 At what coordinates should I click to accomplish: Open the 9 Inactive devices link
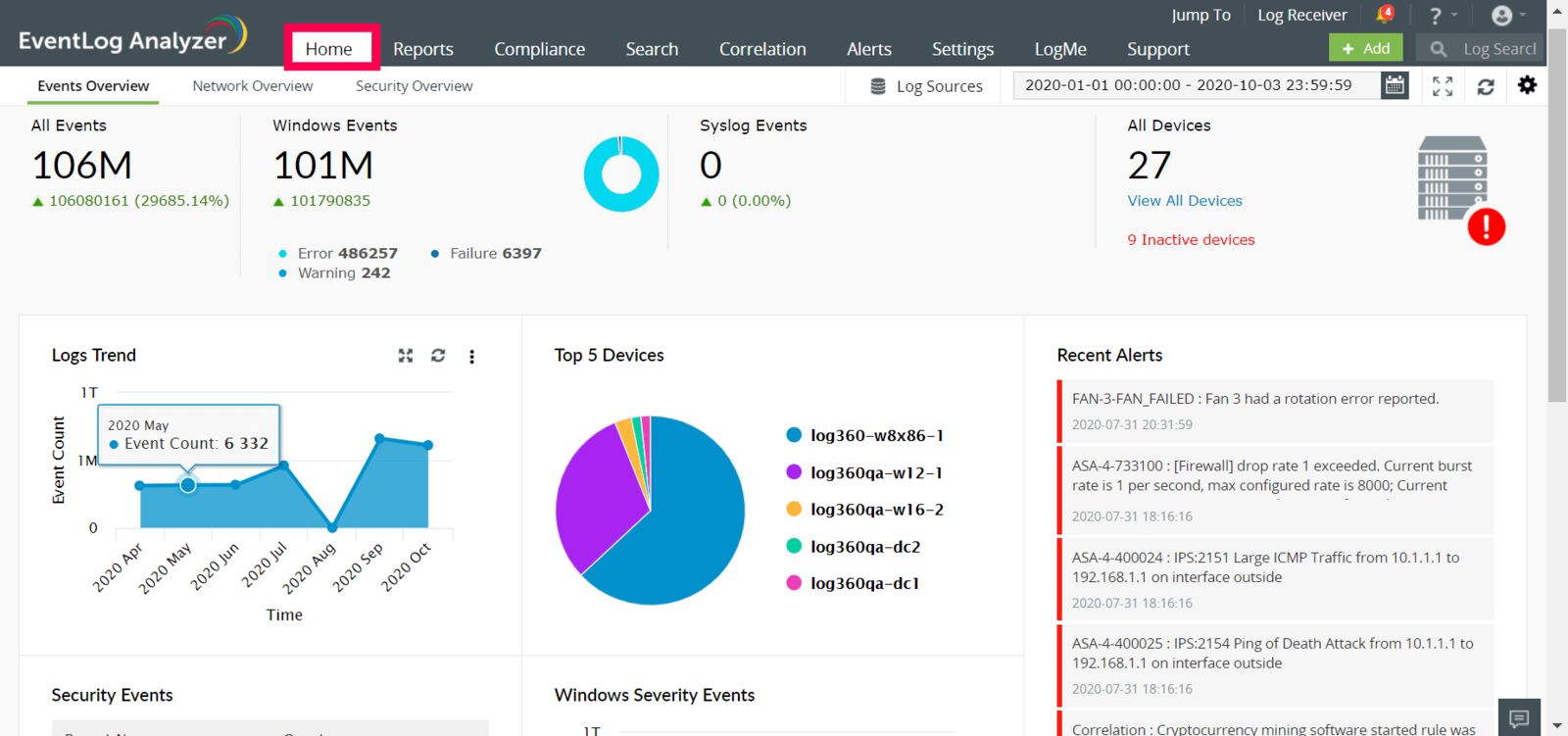(x=1191, y=239)
